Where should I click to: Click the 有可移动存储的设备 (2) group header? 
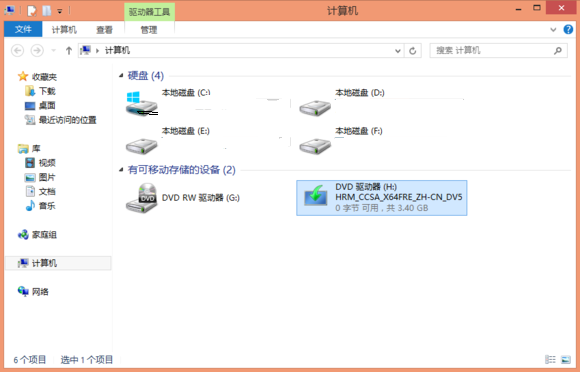click(x=182, y=170)
